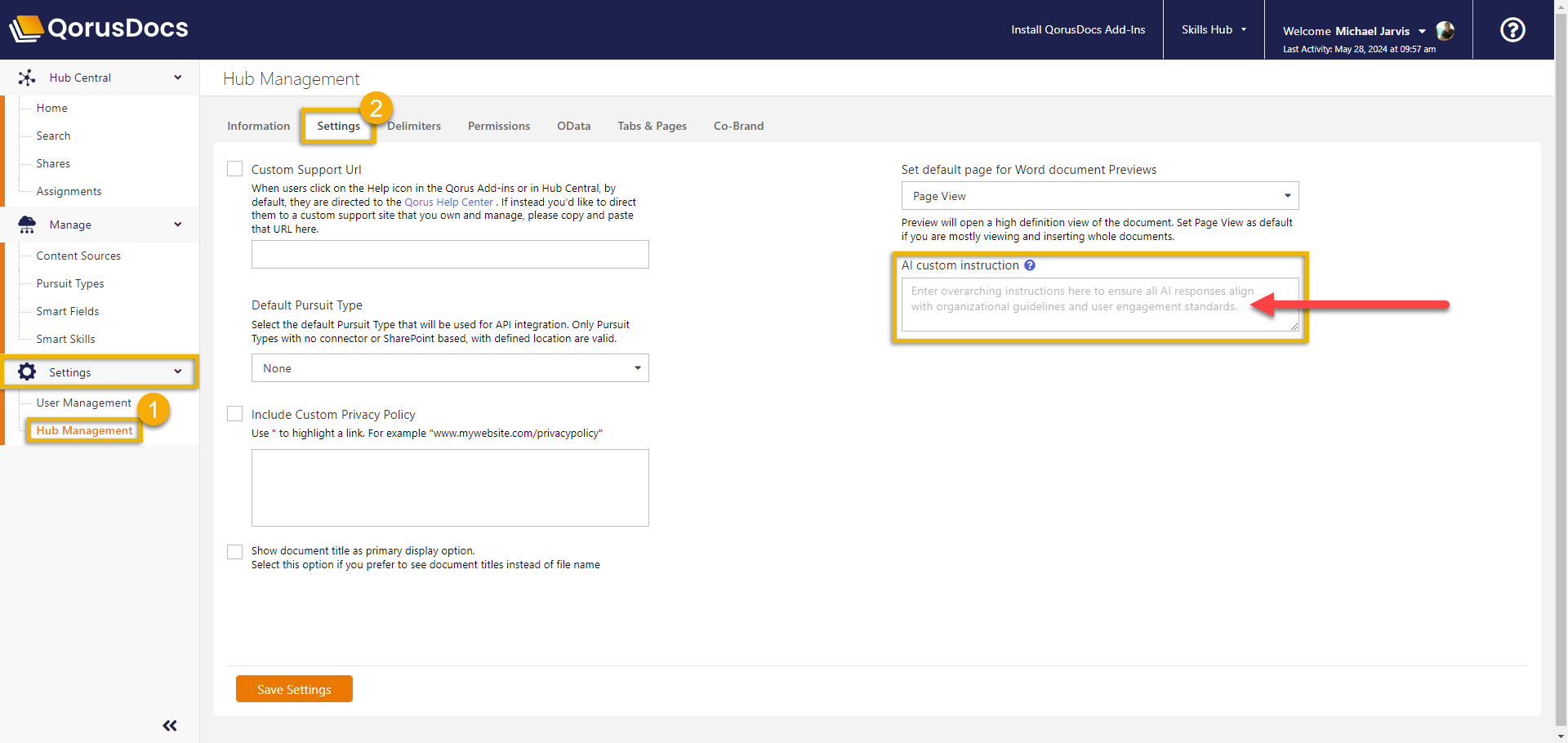
Task: Follow the Qorus Help Center link
Action: point(448,202)
